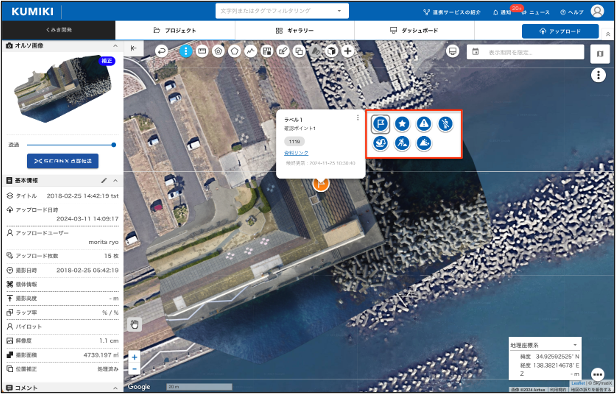This screenshot has width=616, height=394.
Task: Open the ヘルプ menu item
Action: (x=572, y=12)
